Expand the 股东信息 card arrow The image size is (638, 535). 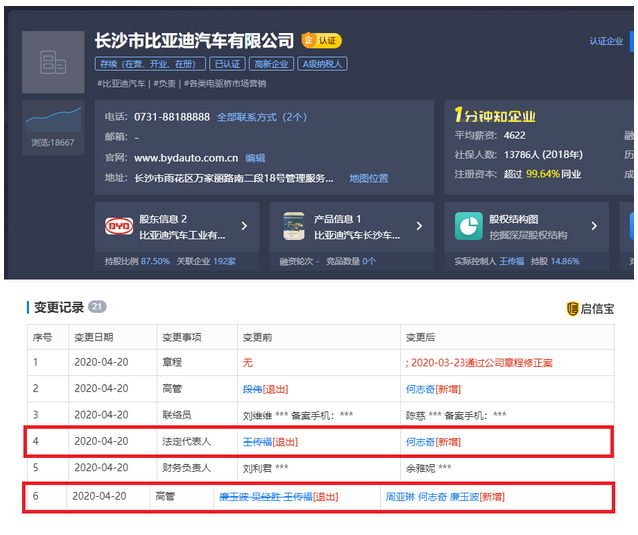point(243,227)
